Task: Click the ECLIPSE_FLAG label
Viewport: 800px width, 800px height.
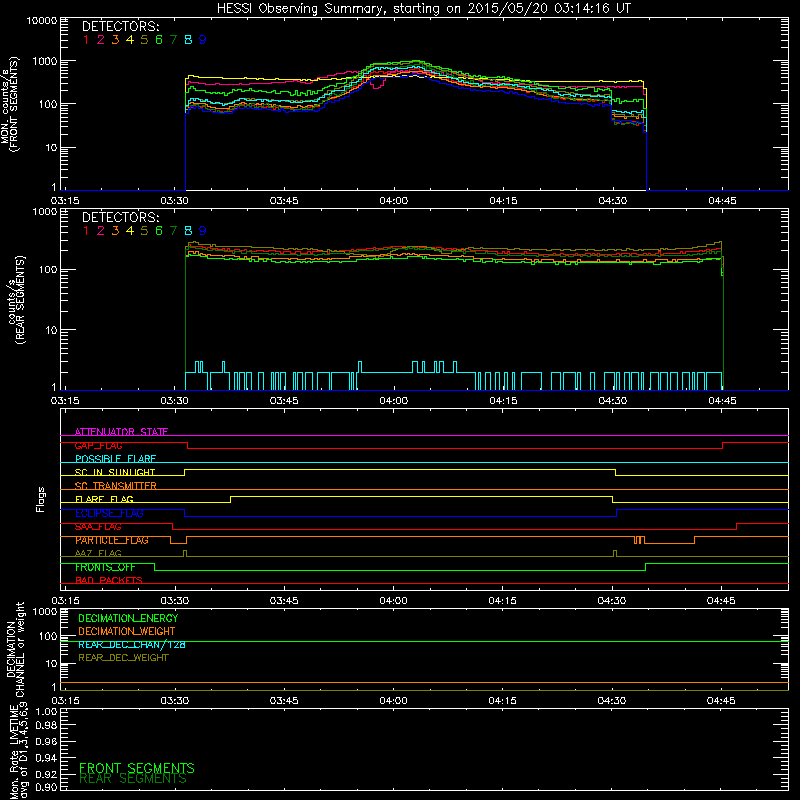Action: click(109, 513)
